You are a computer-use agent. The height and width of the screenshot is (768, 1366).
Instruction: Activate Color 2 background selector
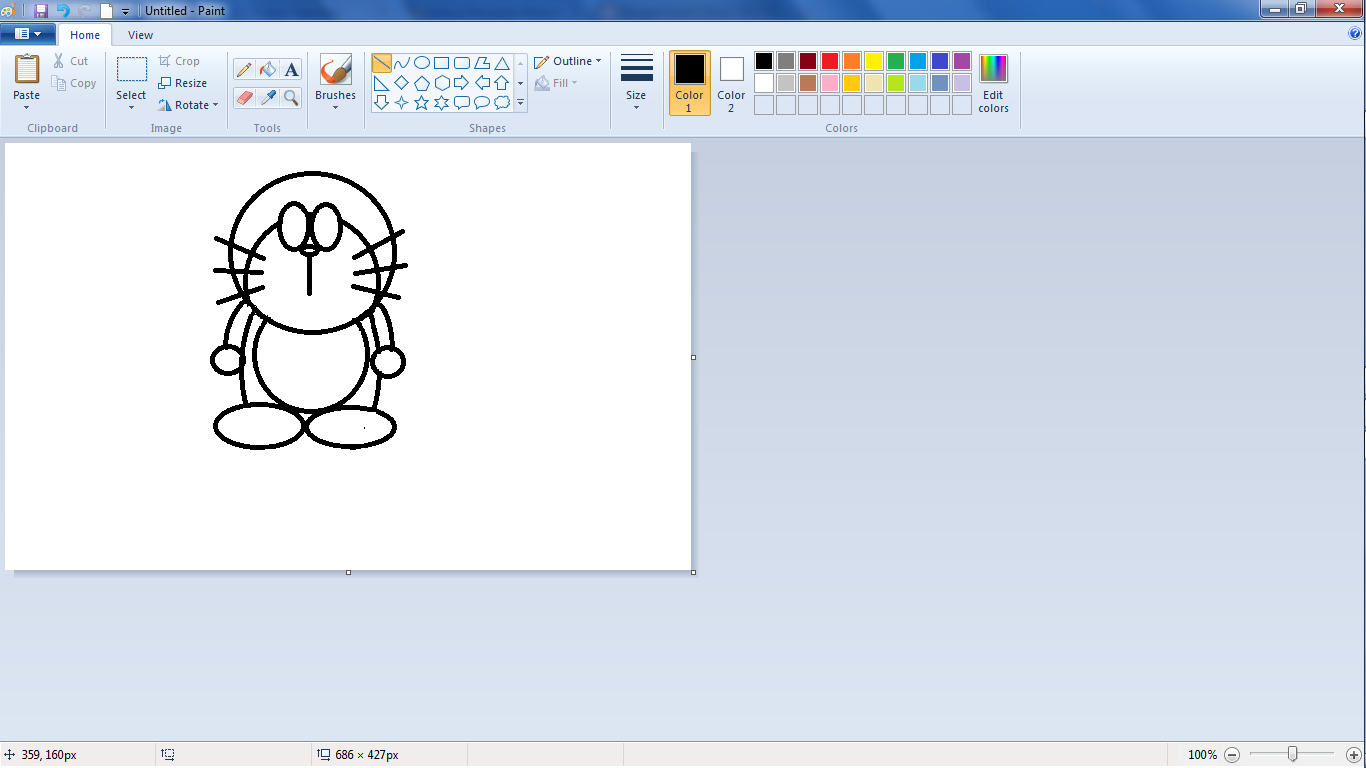click(x=731, y=83)
